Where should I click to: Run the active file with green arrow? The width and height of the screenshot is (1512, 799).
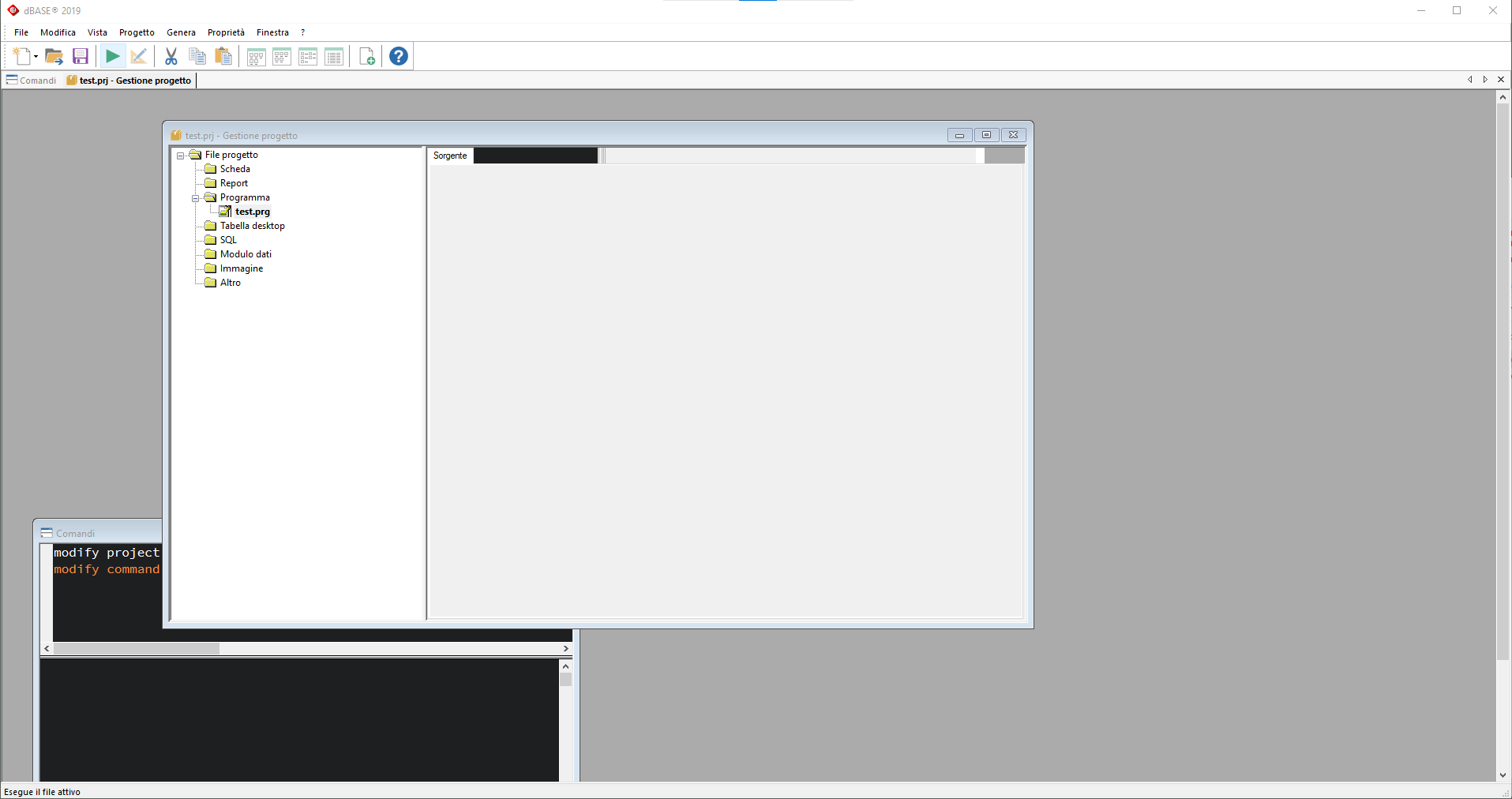[112, 56]
